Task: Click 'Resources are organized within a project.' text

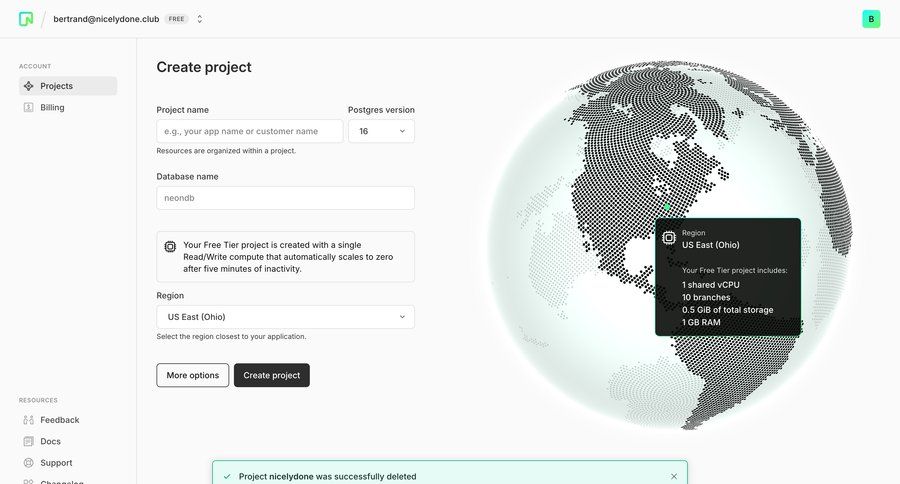Action: tap(226, 151)
